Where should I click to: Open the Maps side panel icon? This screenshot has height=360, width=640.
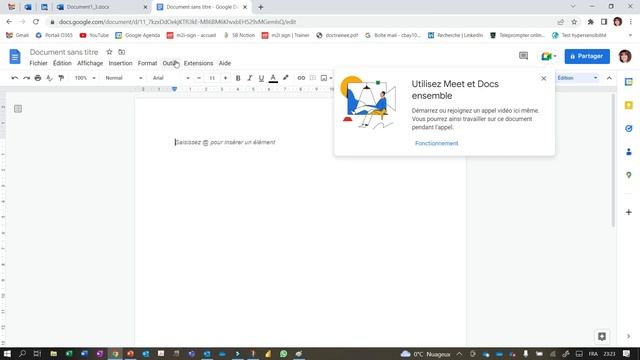[x=629, y=175]
